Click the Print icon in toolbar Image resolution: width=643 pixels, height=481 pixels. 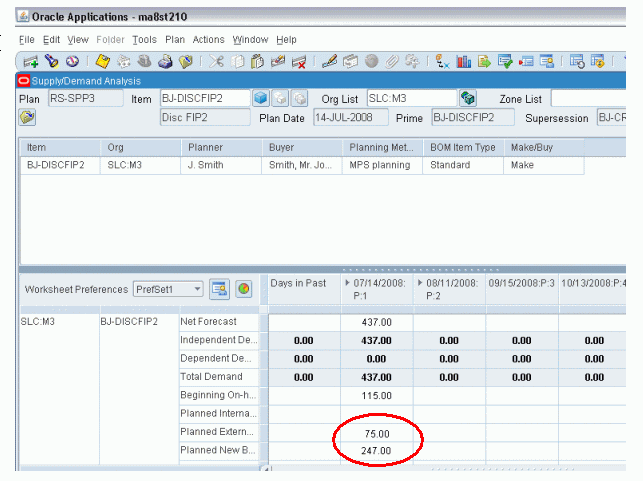tap(165, 62)
